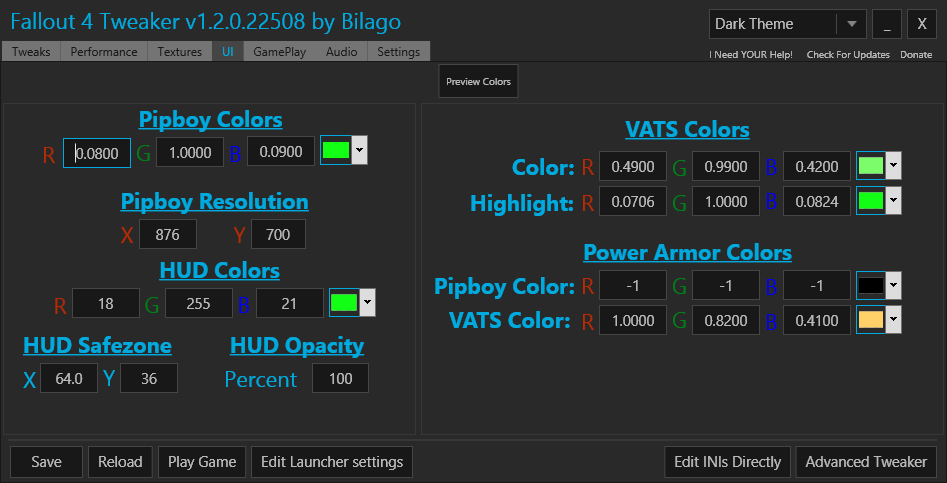The height and width of the screenshot is (483, 947).
Task: Click Check For Updates link
Action: pos(848,55)
